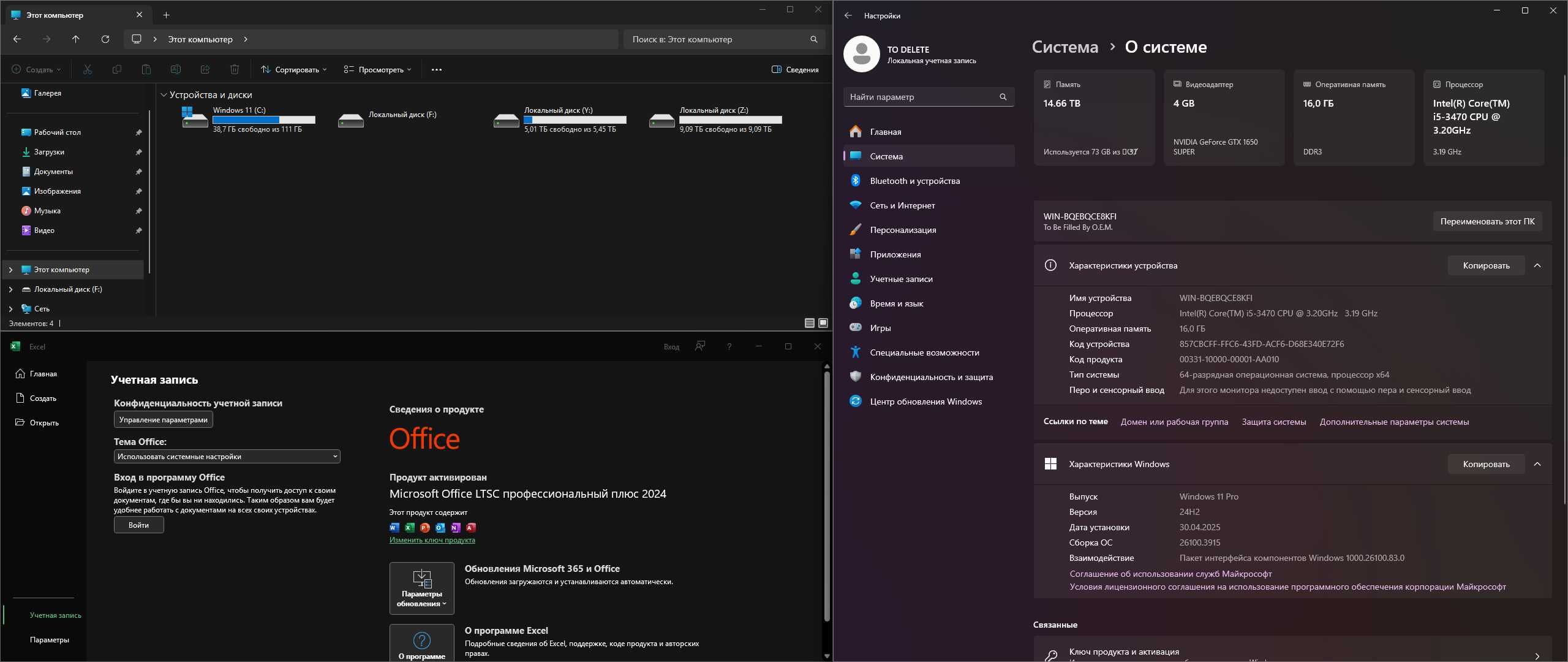The image size is (1568, 662).
Task: Toggle Сведения details pane in Explorer
Action: (x=795, y=69)
